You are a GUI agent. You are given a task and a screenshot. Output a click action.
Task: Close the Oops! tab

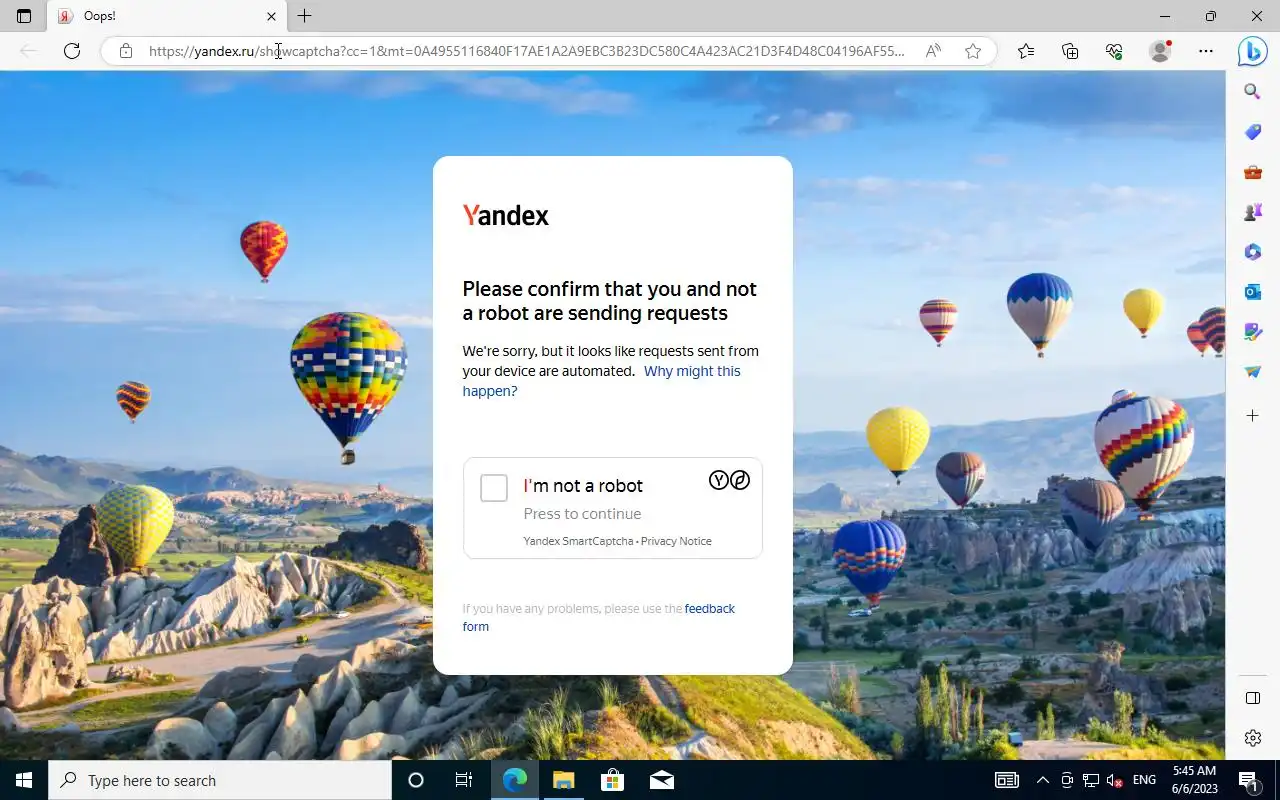click(x=271, y=16)
